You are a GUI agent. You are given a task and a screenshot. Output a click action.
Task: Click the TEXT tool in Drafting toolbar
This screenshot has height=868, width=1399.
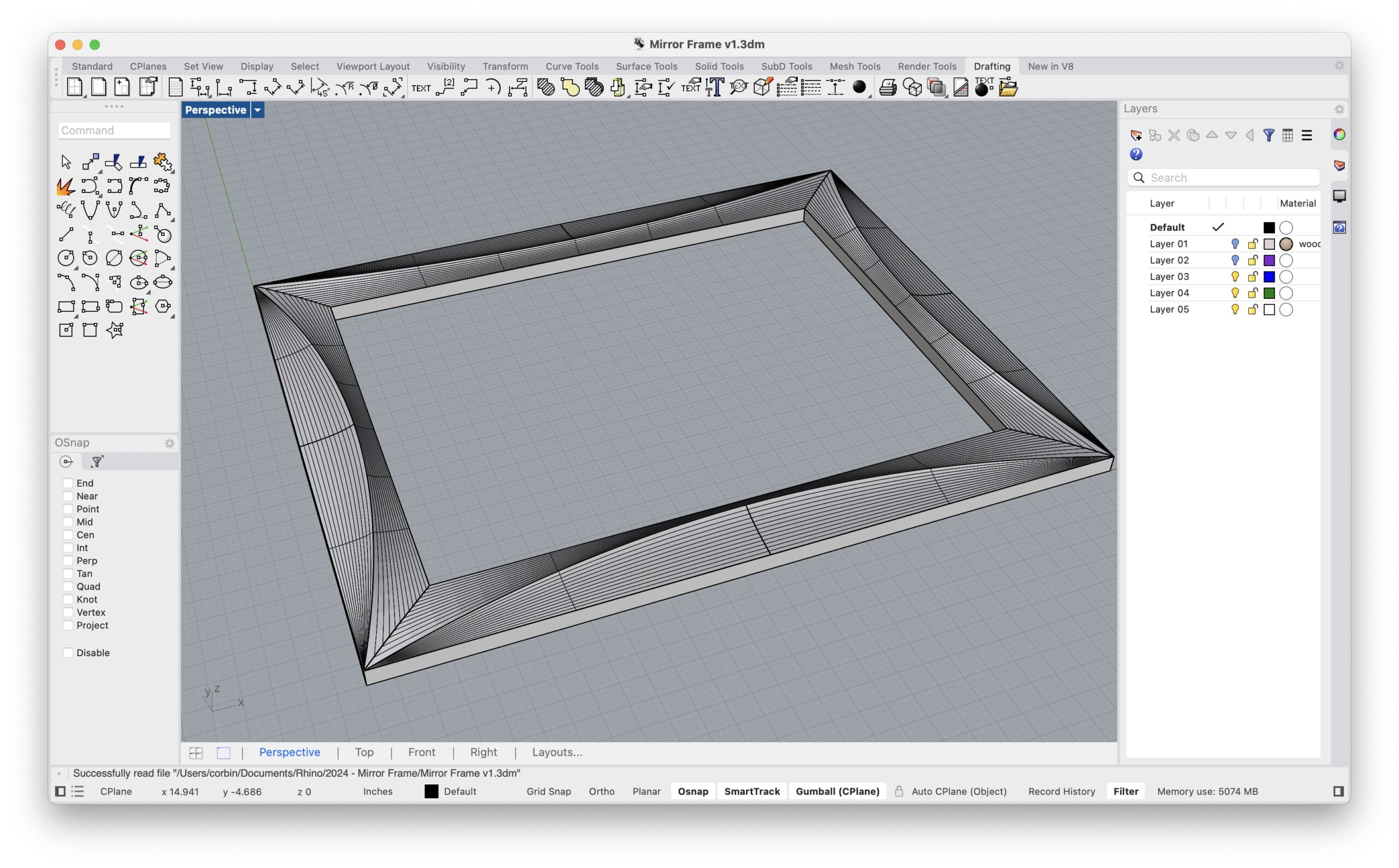pos(420,88)
